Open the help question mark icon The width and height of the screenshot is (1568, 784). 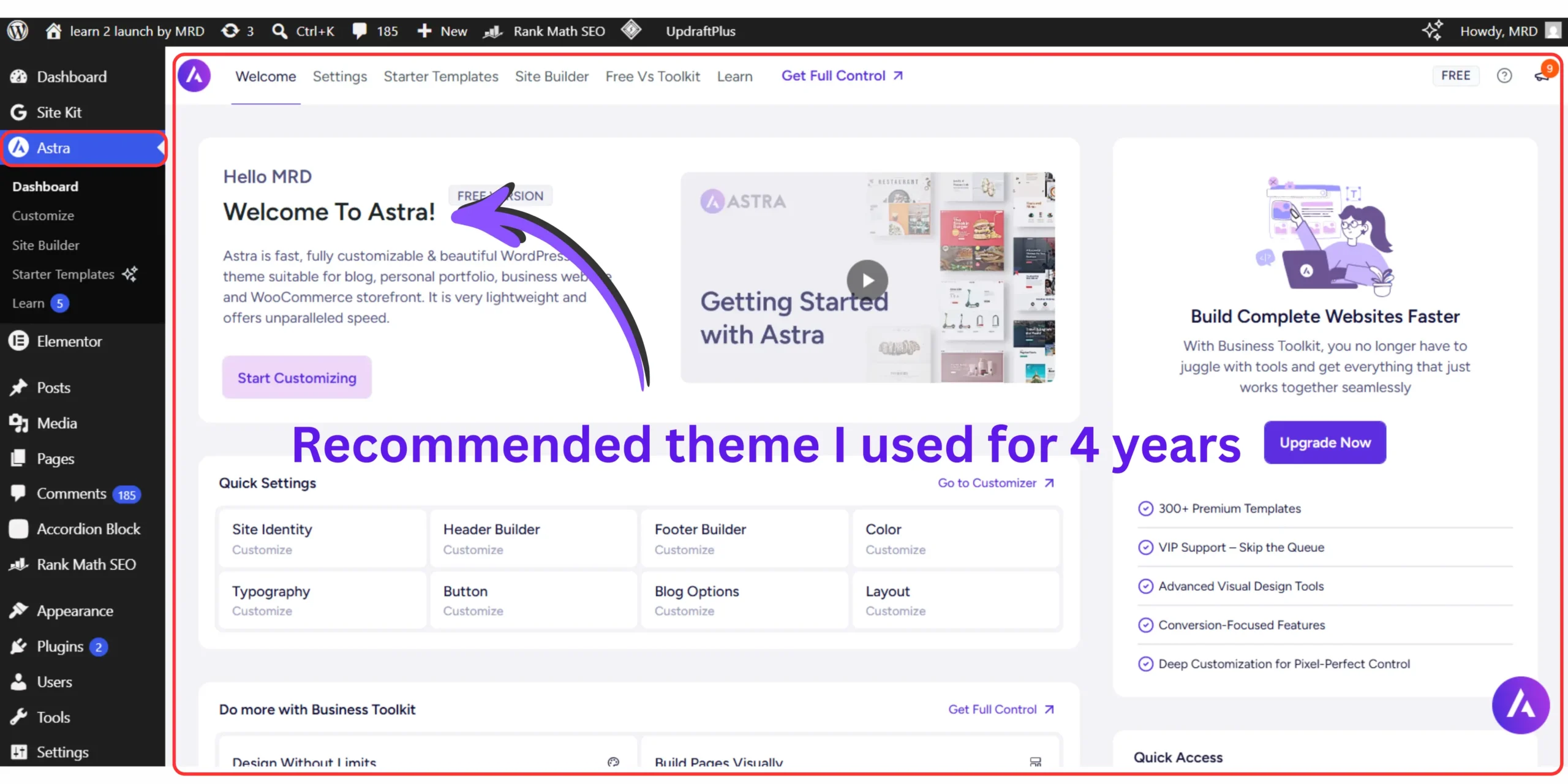pos(1504,76)
